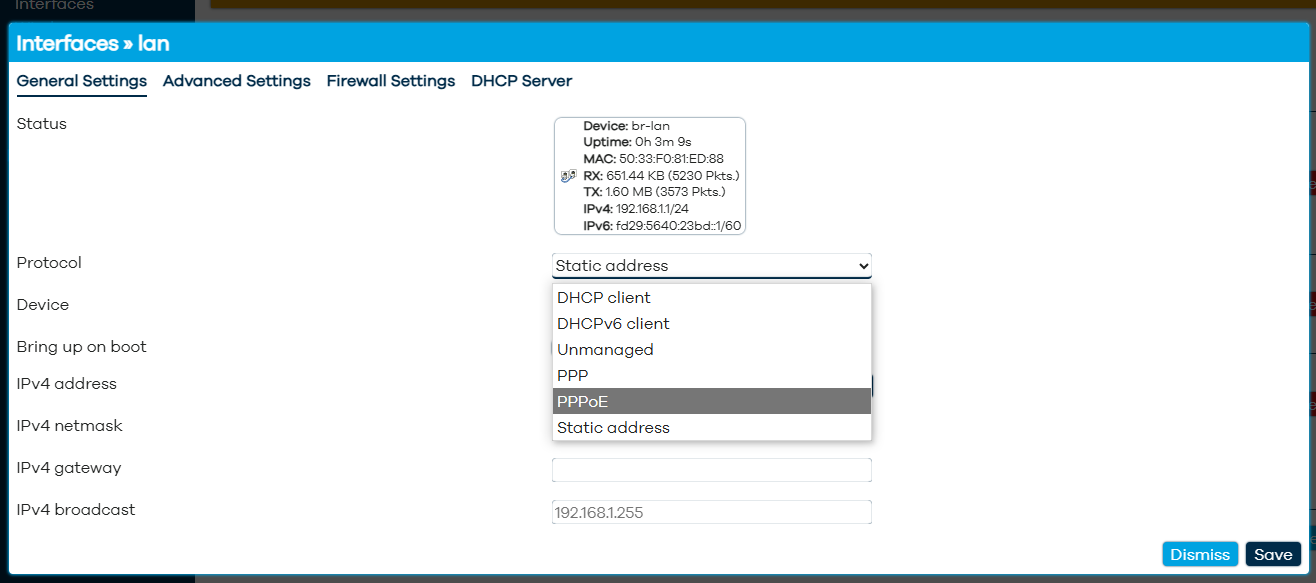Click the 'IPv4 address' label
1316x583 pixels.
pyautogui.click(x=67, y=384)
